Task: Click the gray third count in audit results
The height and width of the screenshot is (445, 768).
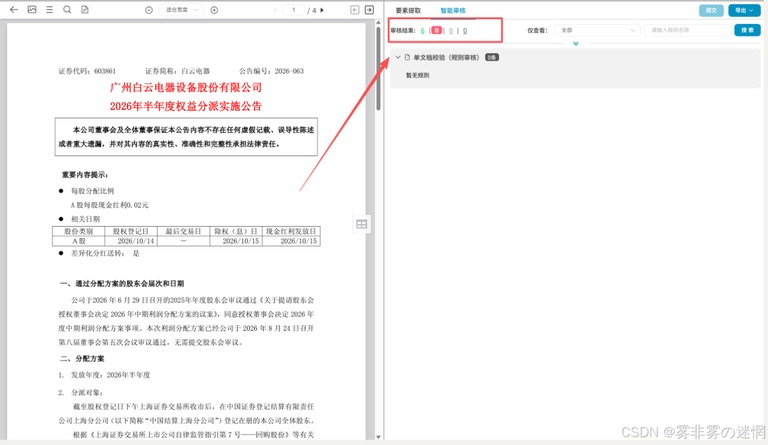Action: 451,31
